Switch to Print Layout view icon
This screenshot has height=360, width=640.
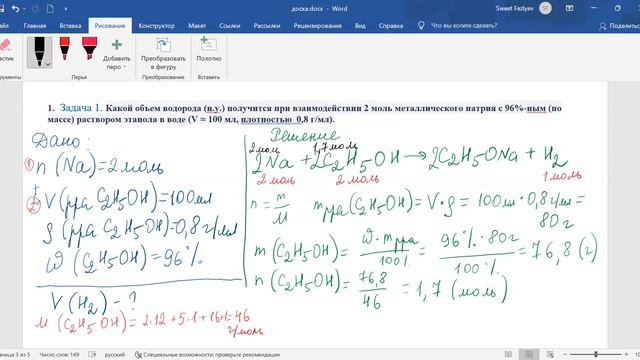tap(529, 354)
